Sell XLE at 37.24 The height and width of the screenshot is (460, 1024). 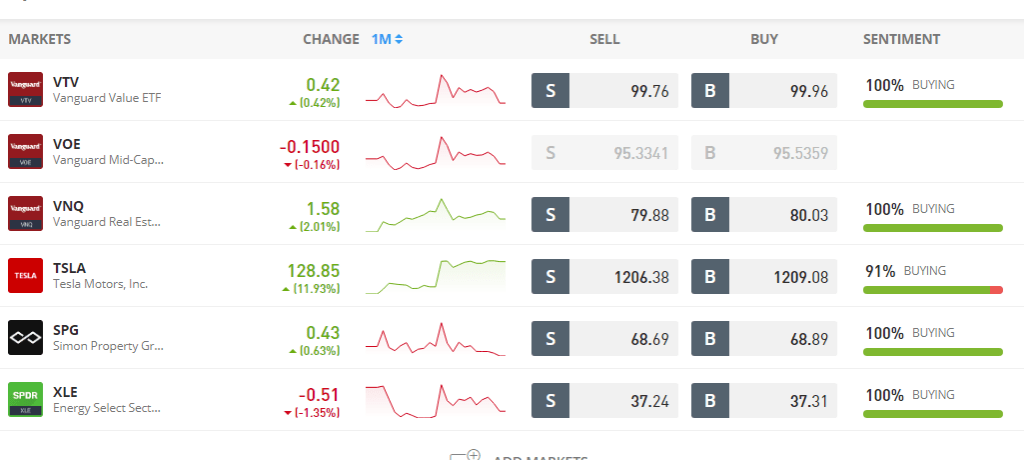605,401
